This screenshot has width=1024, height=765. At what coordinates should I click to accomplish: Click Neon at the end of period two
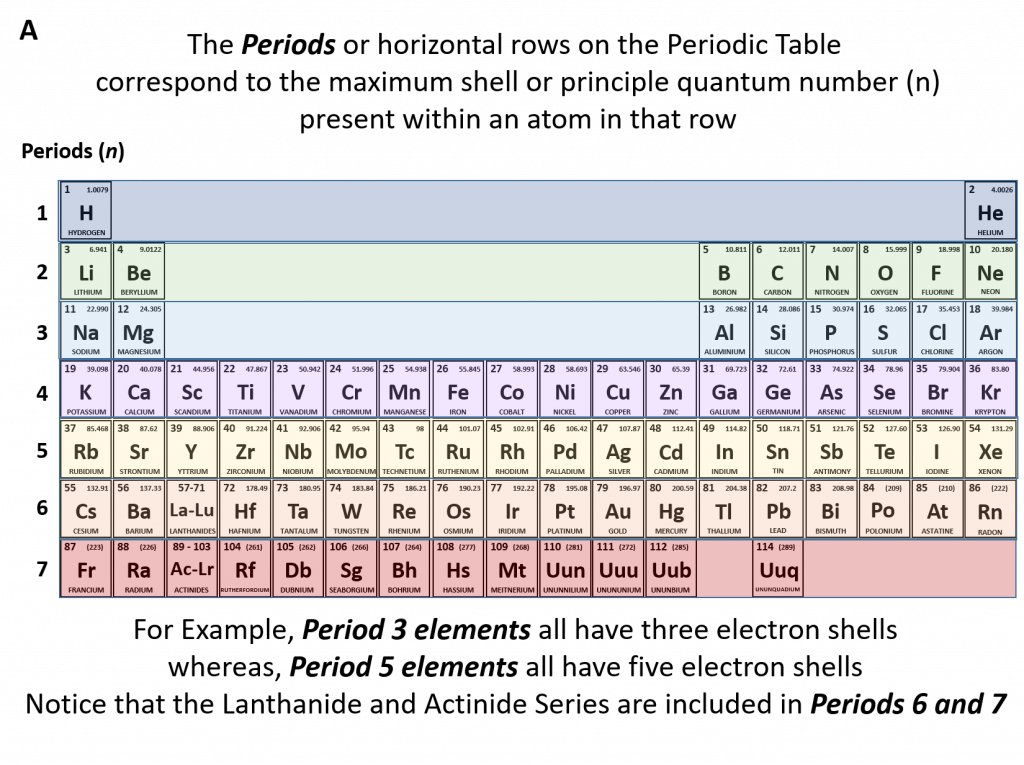991,270
